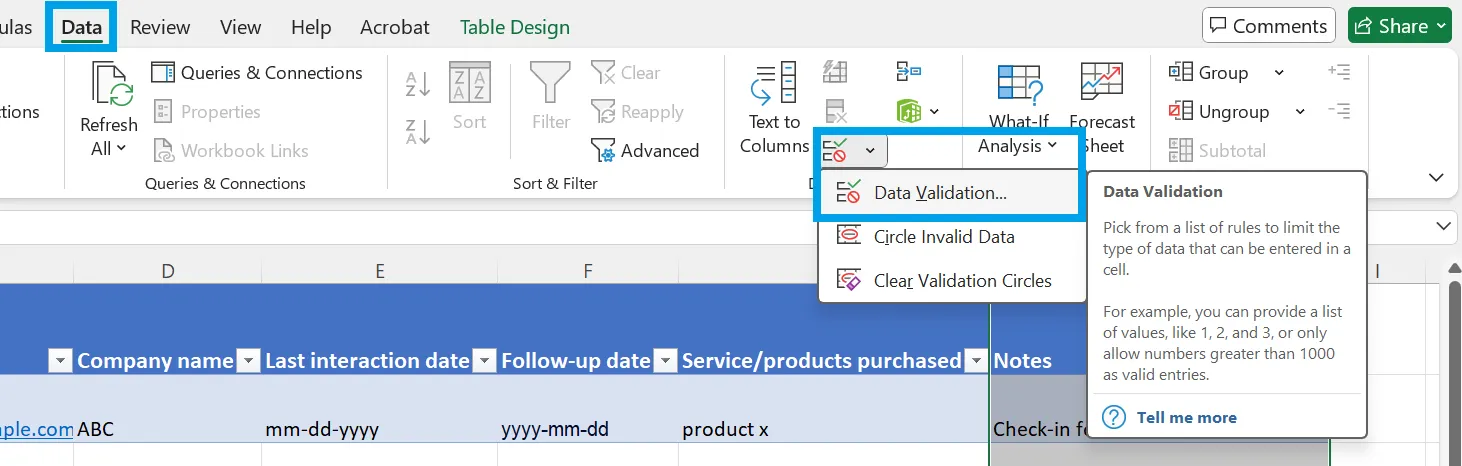Image resolution: width=1462 pixels, height=466 pixels.
Task: Click Clear filter button
Action: 626,73
